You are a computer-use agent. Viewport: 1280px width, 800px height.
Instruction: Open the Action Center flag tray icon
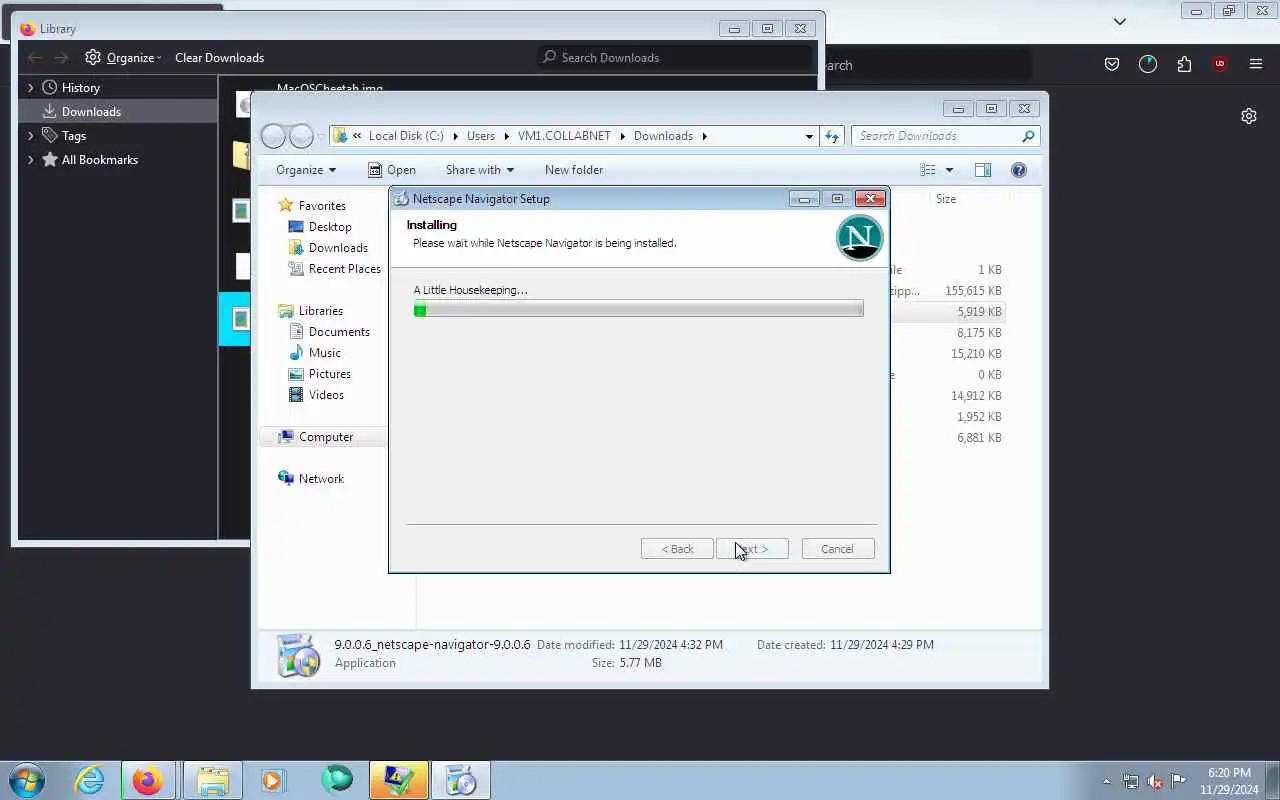click(1179, 781)
